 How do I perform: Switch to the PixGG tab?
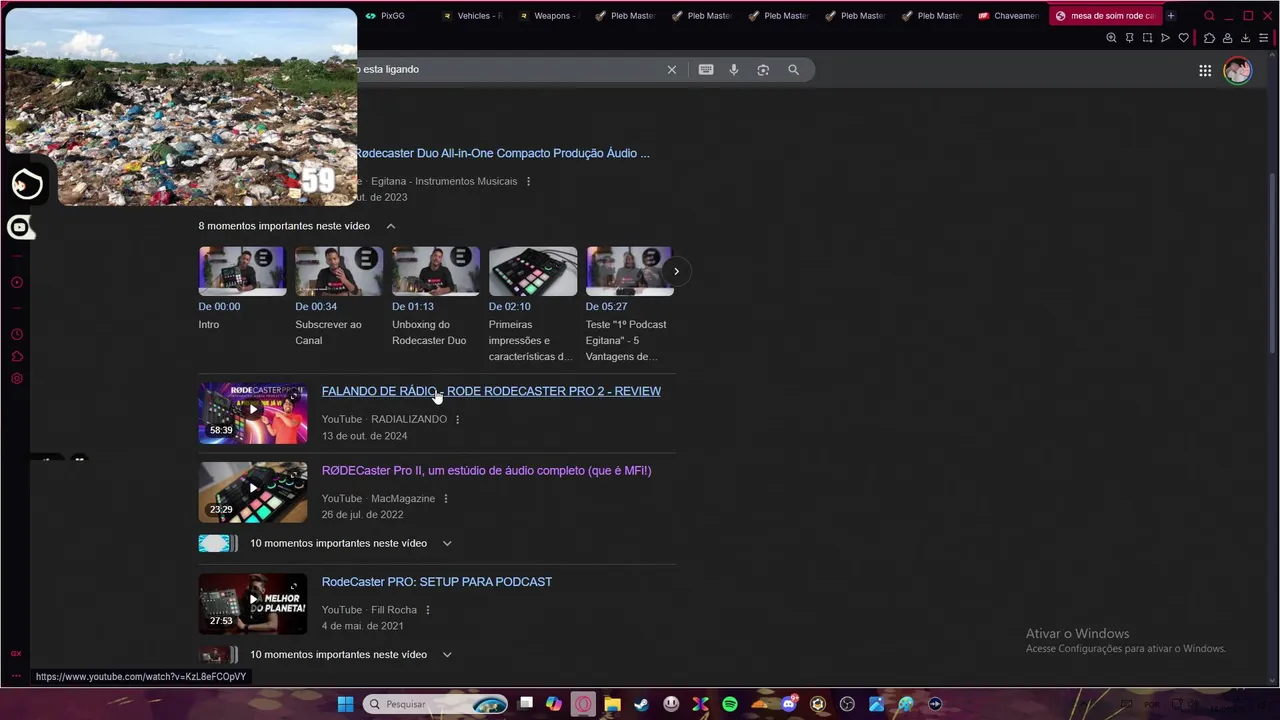click(x=387, y=16)
